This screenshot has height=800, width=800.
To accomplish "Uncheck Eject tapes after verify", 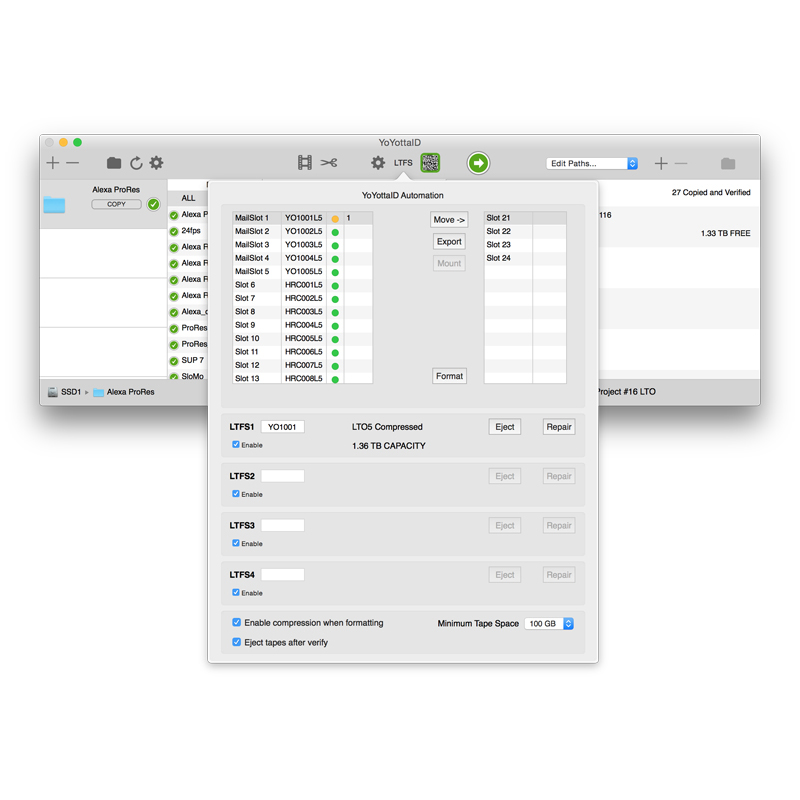I will click(236, 641).
